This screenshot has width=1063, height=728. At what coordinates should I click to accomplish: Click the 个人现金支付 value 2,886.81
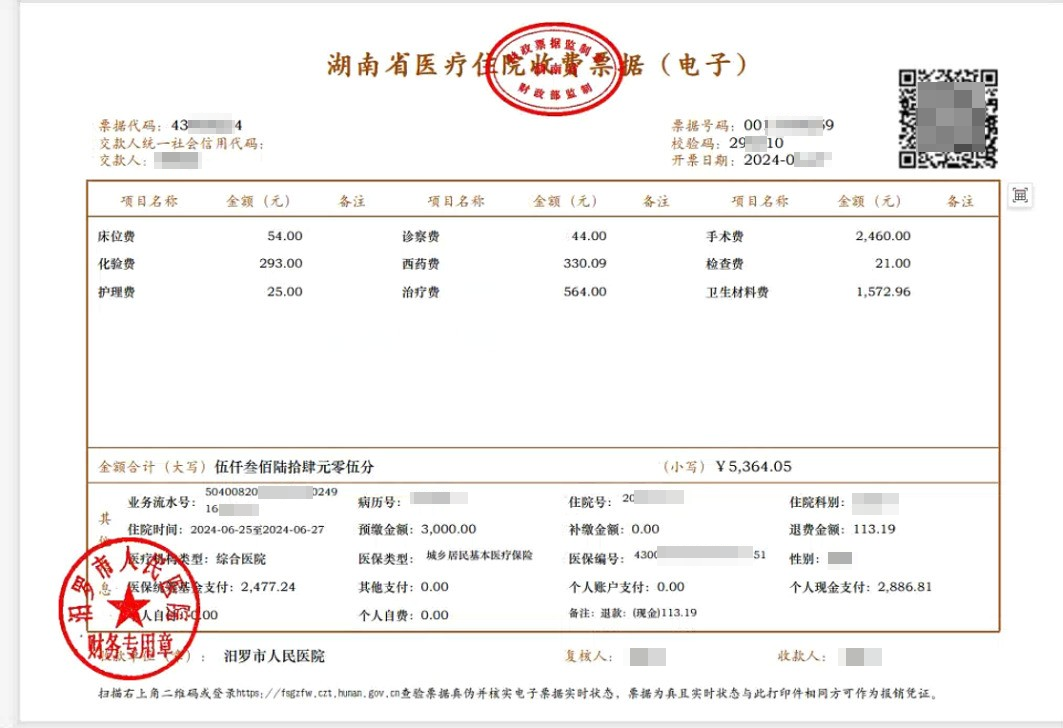coord(904,587)
